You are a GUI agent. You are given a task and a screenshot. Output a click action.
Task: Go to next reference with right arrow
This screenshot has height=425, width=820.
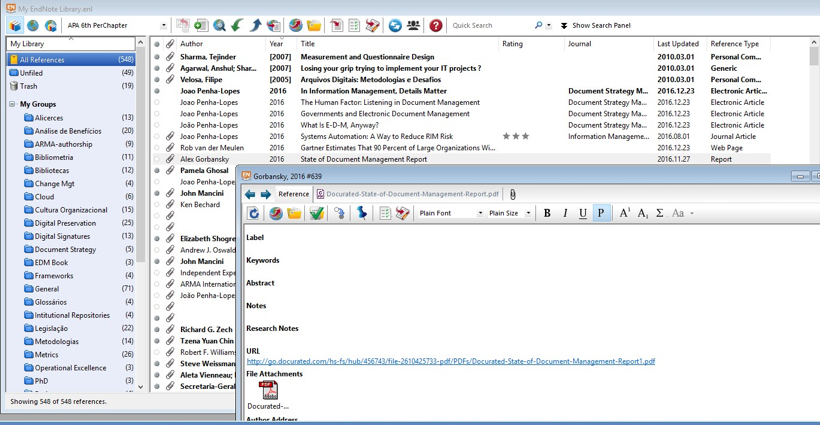tap(266, 194)
